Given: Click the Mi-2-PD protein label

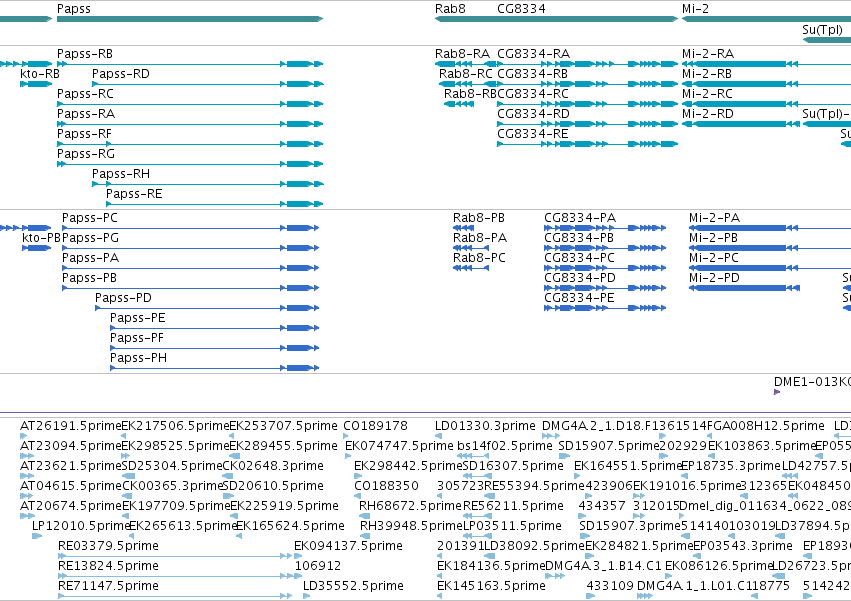Looking at the screenshot, I should 714,279.
